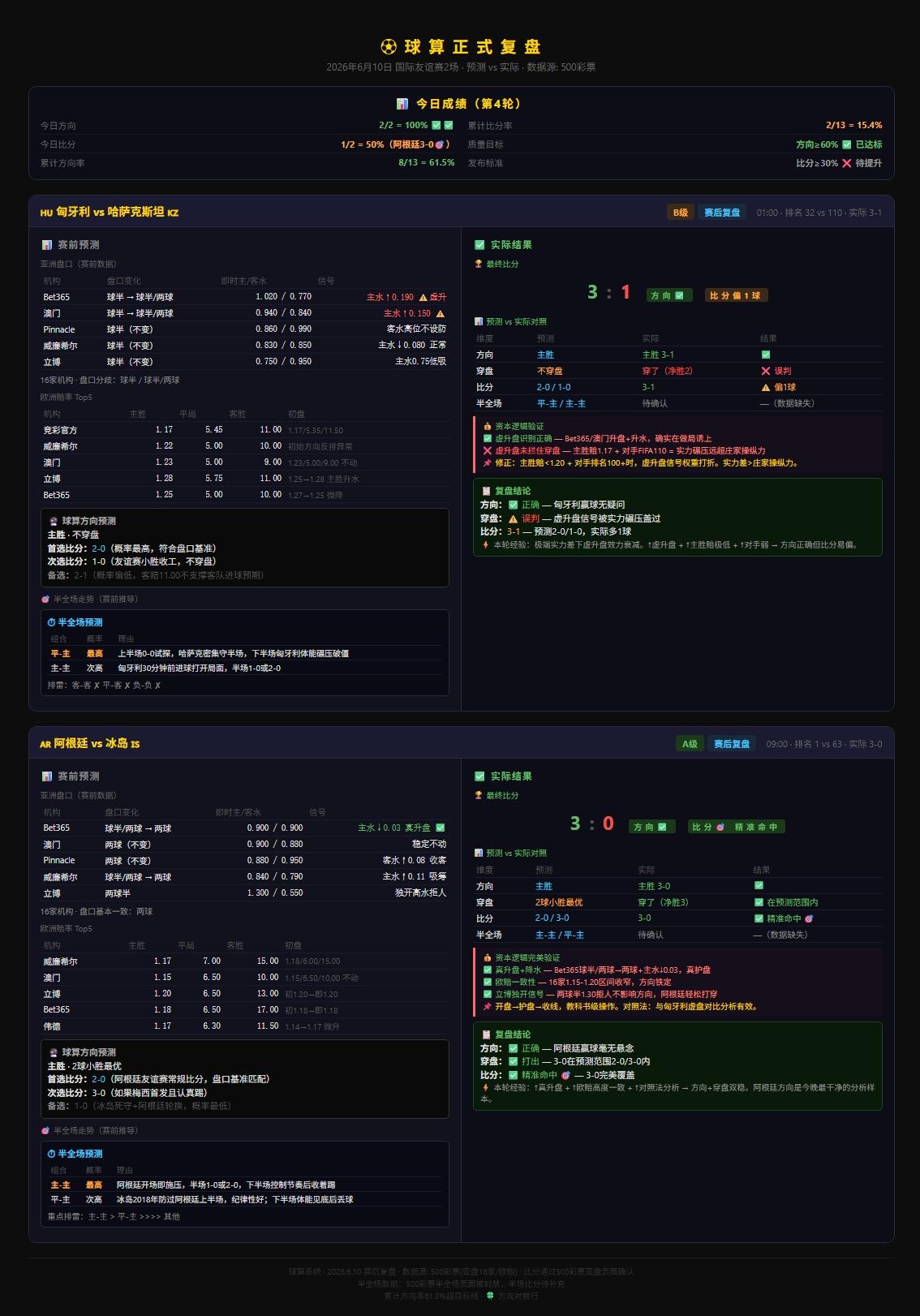Click the 赛后复盘 badge on Hungary match
The width and height of the screenshot is (920, 1316).
(x=722, y=213)
